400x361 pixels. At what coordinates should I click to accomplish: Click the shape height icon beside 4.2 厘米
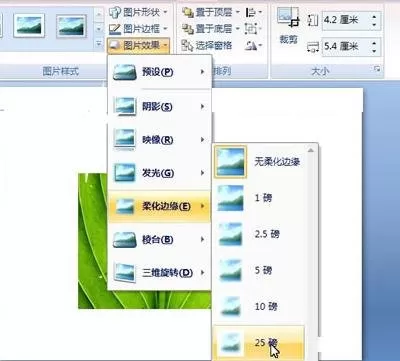coord(313,20)
